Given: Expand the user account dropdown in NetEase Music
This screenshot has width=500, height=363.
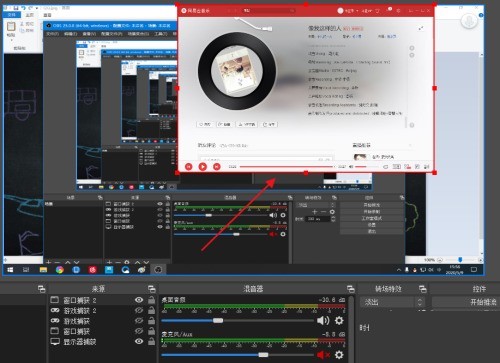Looking at the screenshot, I should click(x=357, y=11).
